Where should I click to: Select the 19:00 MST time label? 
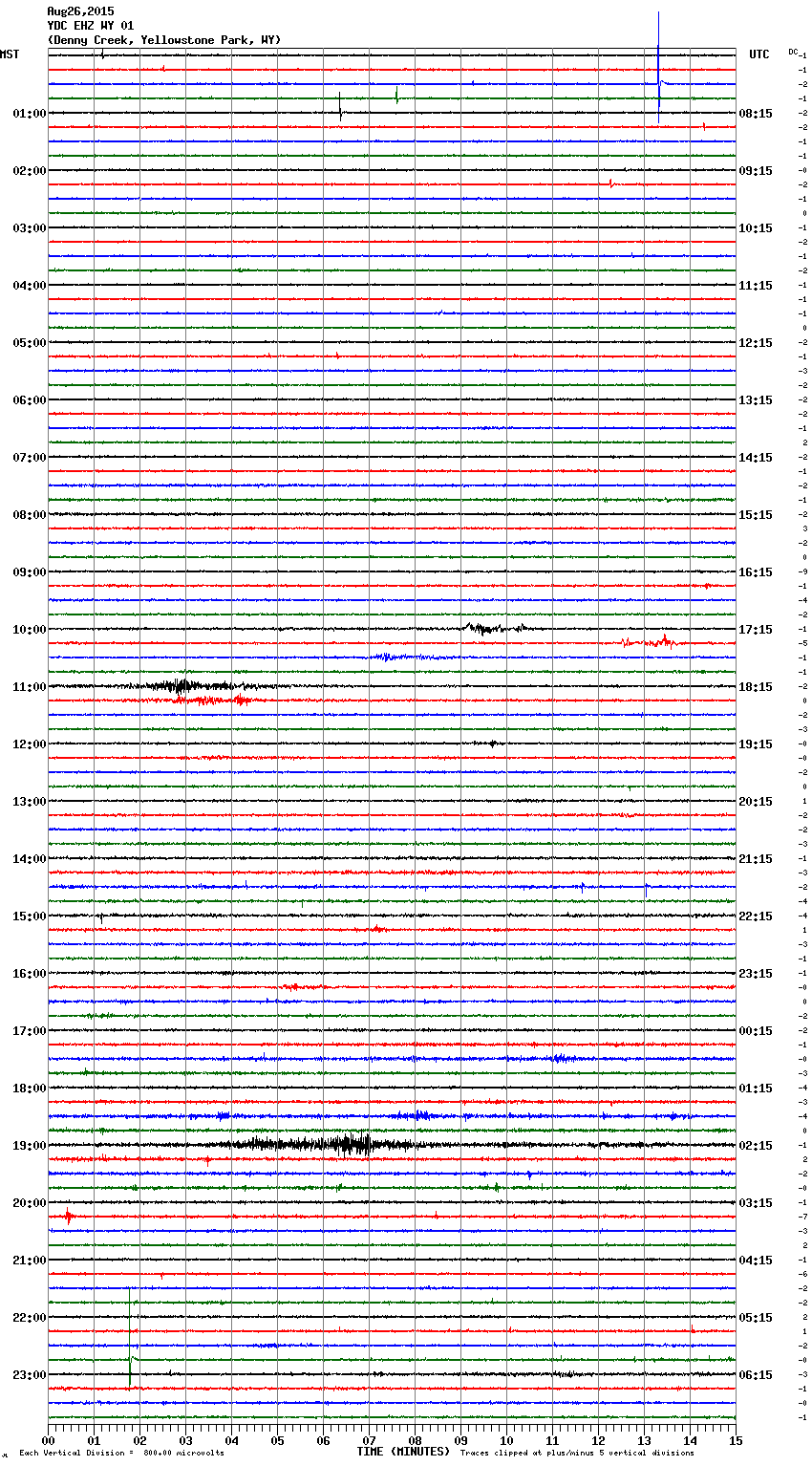click(x=30, y=1146)
